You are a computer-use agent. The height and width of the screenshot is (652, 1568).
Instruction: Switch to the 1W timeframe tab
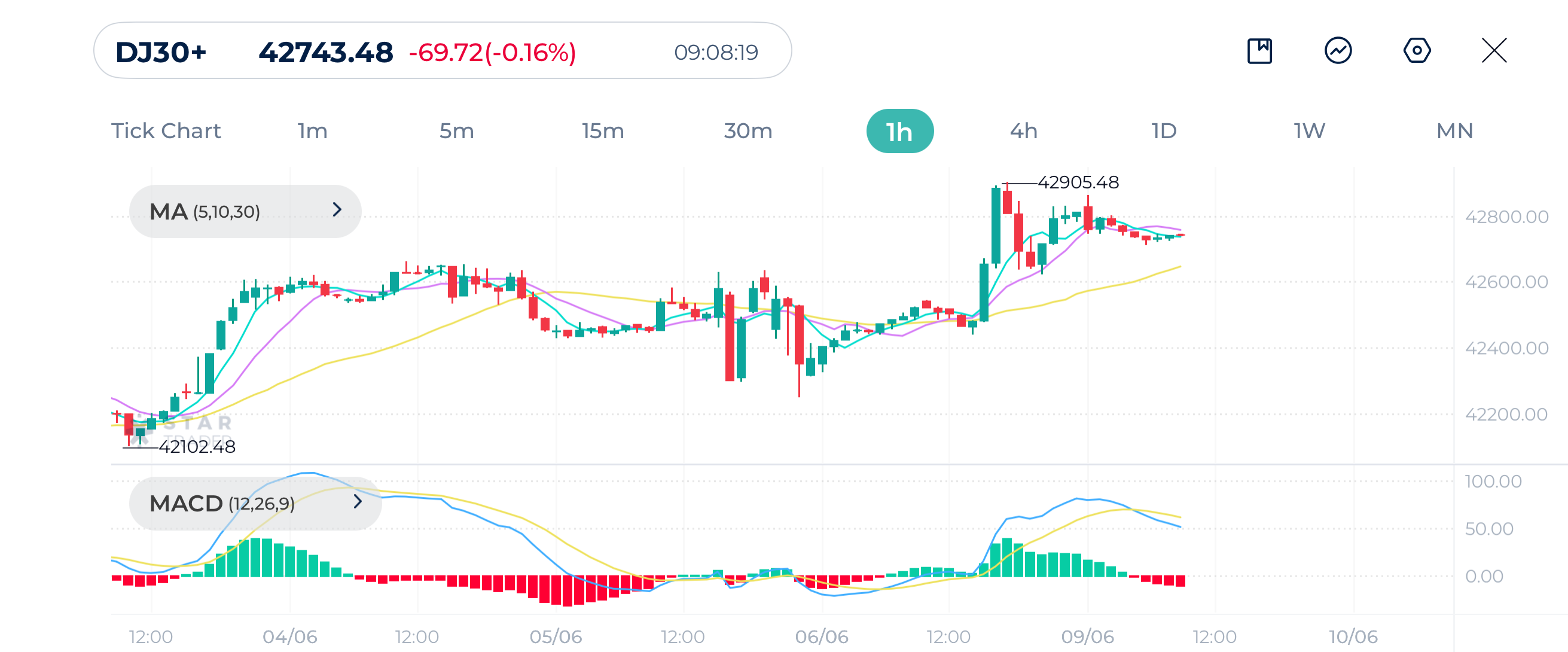point(1307,130)
